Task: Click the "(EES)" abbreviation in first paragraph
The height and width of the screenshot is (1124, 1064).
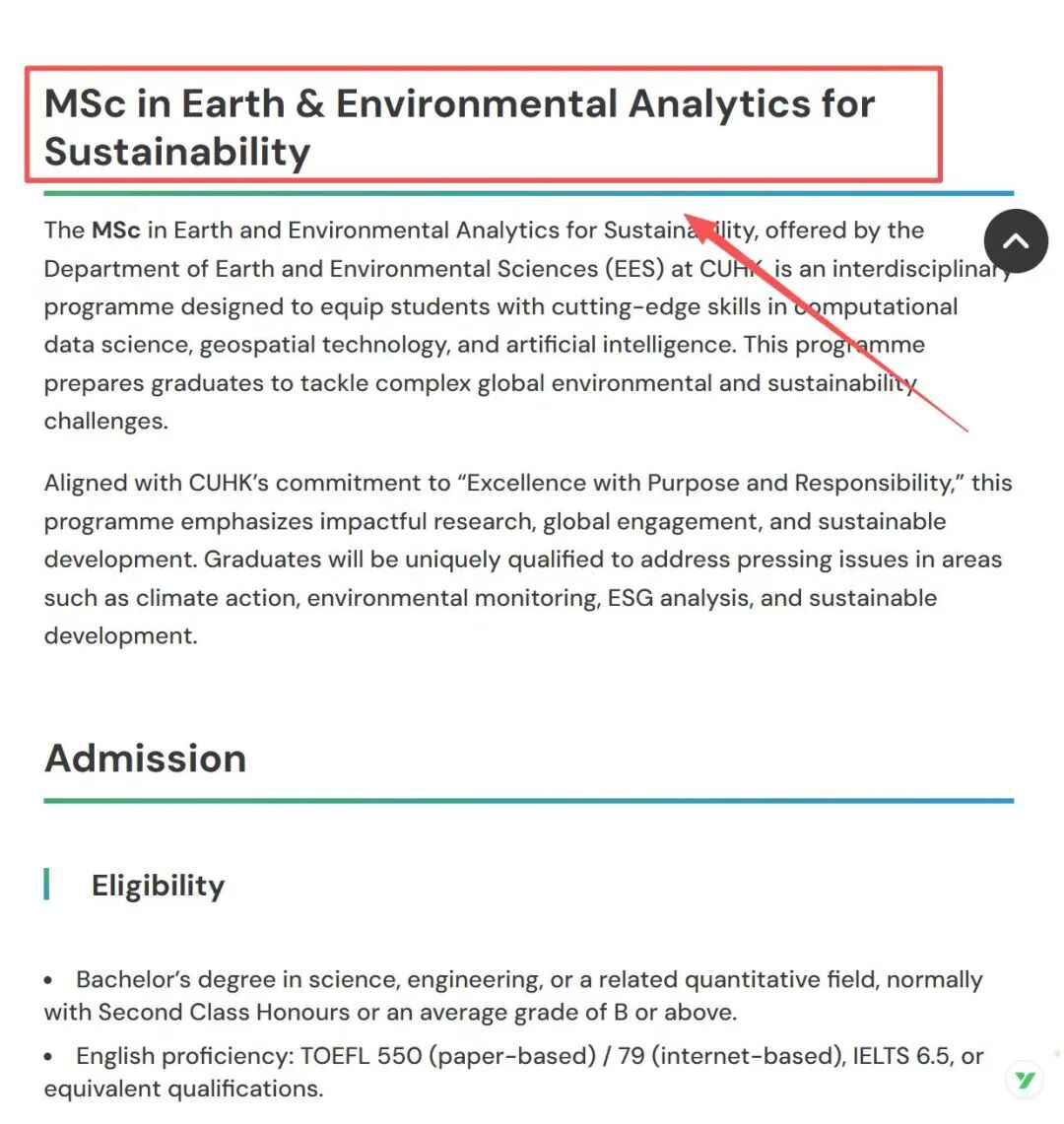Action: tap(634, 269)
